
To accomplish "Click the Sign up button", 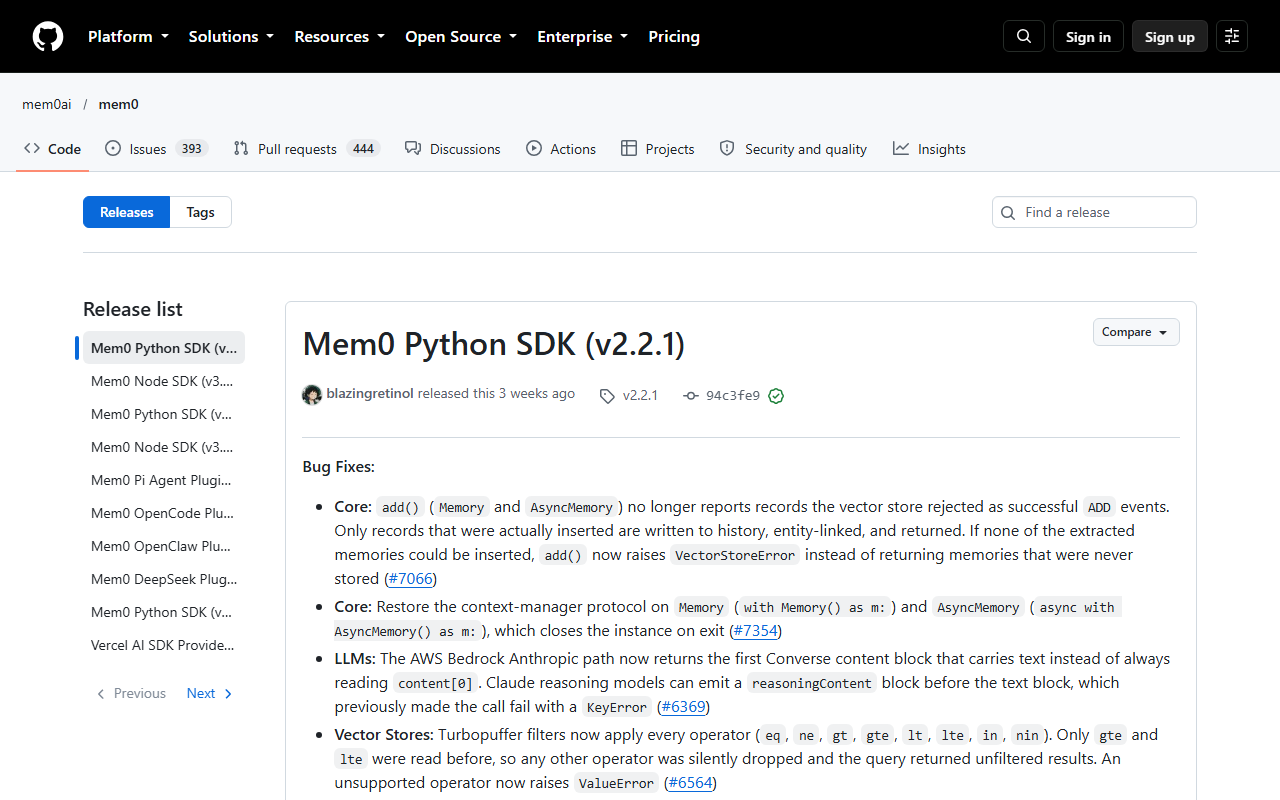I will click(x=1170, y=36).
